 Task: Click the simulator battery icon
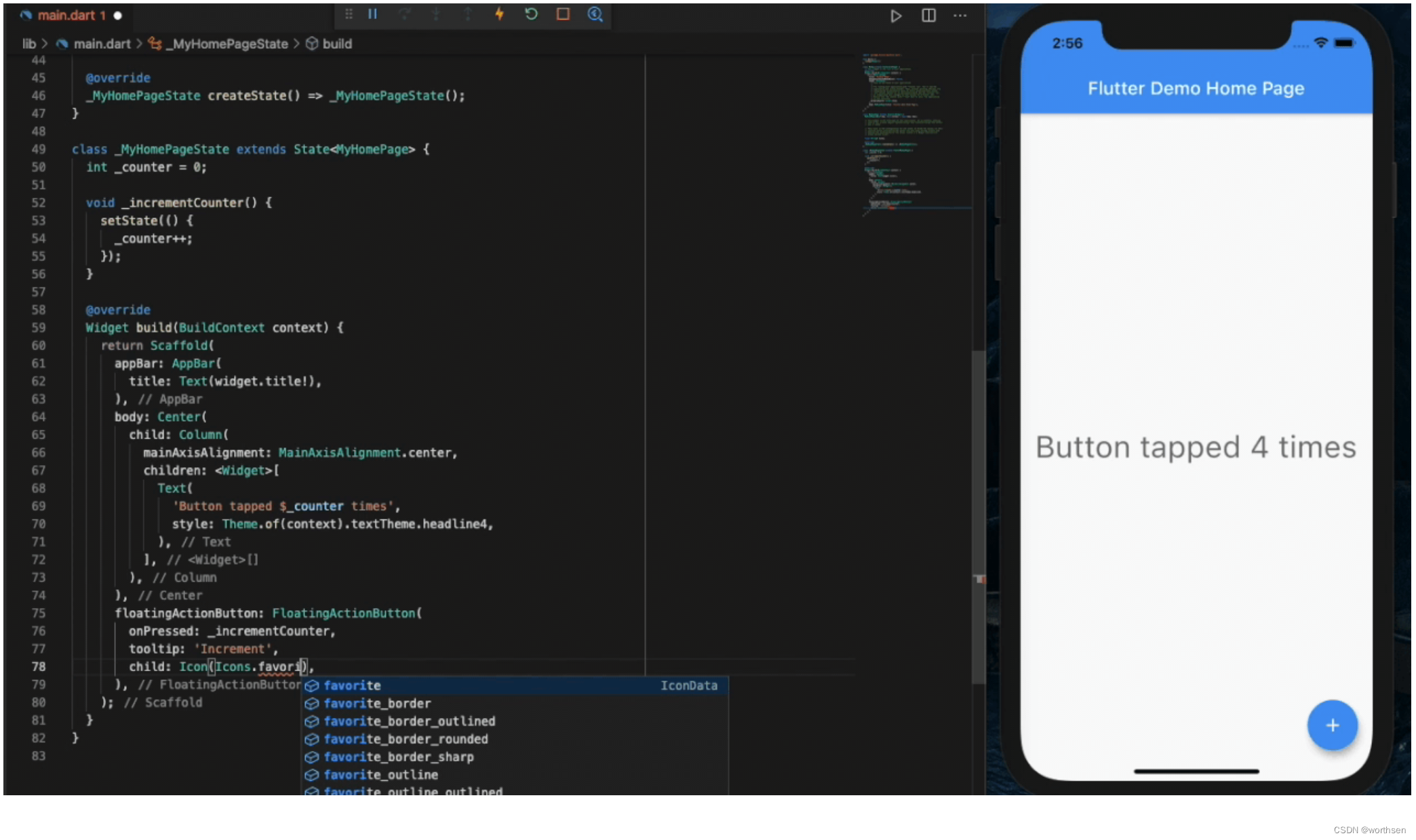pos(1344,43)
